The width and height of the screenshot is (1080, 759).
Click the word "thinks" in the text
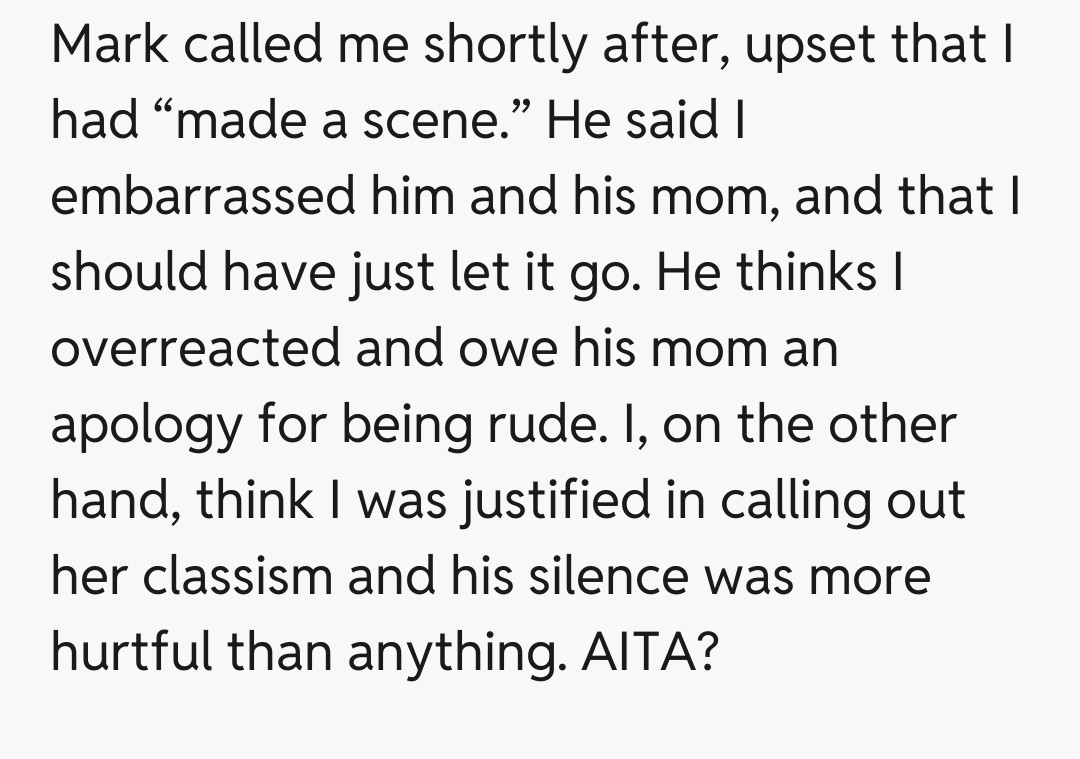pos(806,273)
